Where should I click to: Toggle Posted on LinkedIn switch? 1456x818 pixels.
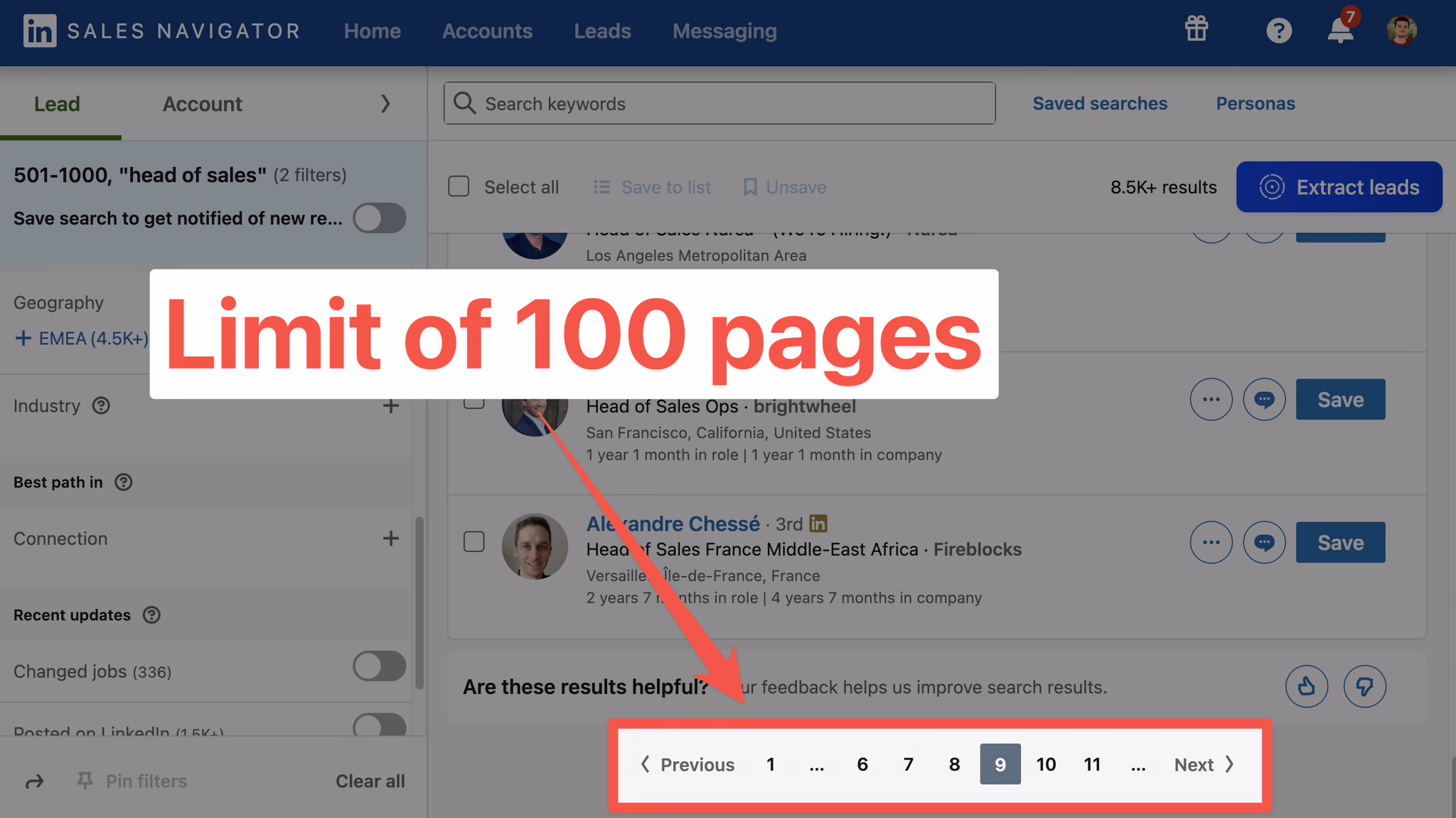point(380,725)
